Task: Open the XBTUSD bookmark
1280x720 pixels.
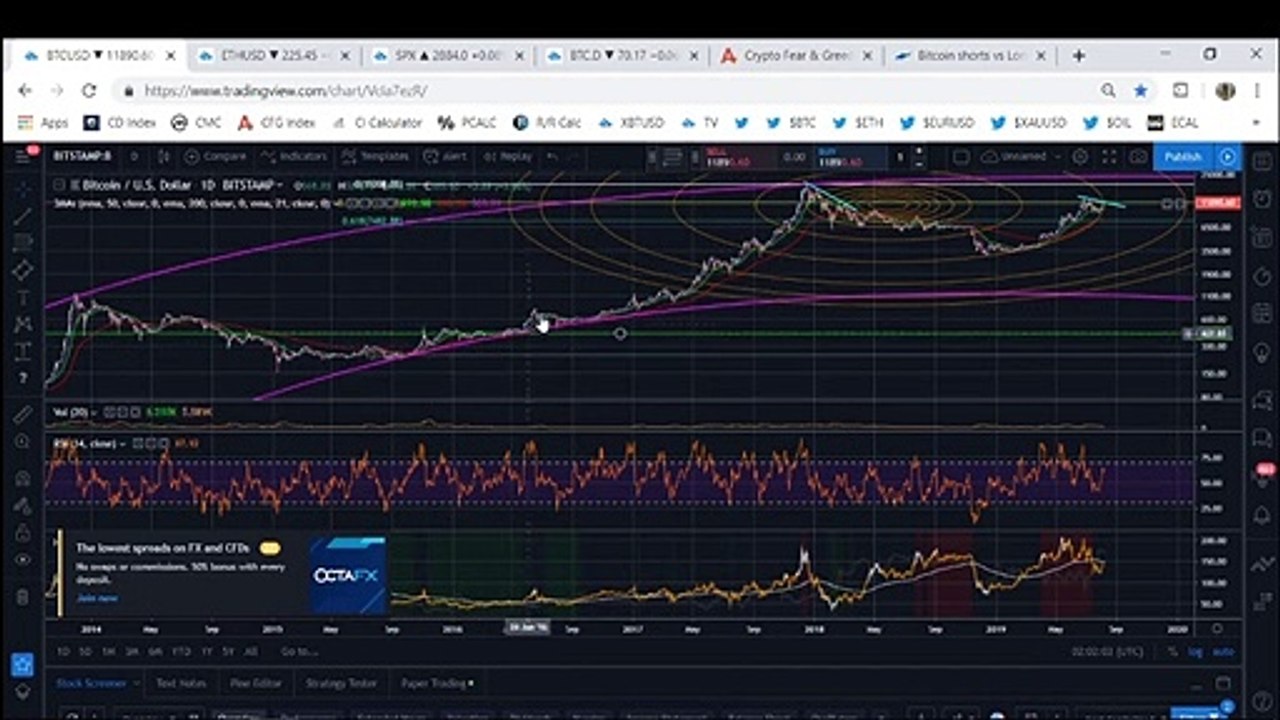Action: pyautogui.click(x=631, y=123)
